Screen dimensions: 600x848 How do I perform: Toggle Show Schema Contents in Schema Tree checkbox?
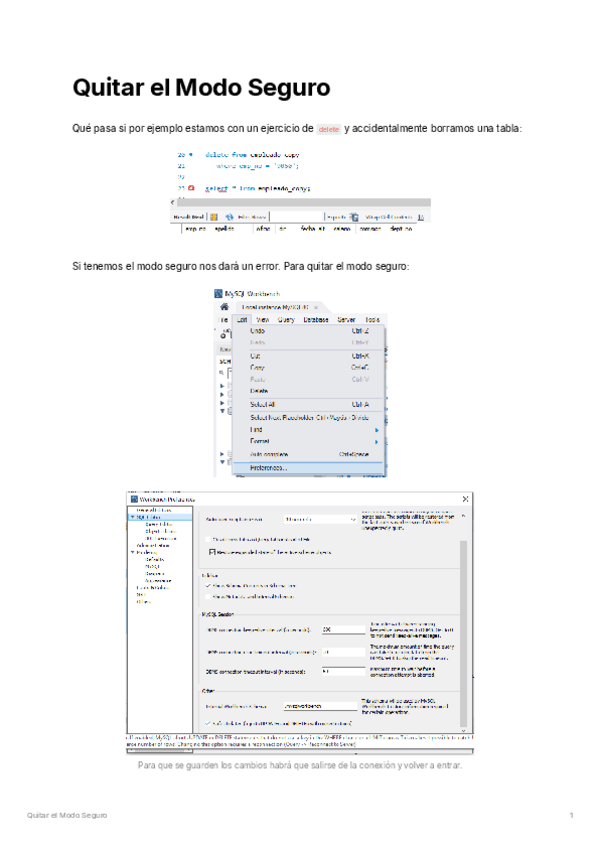[x=208, y=586]
